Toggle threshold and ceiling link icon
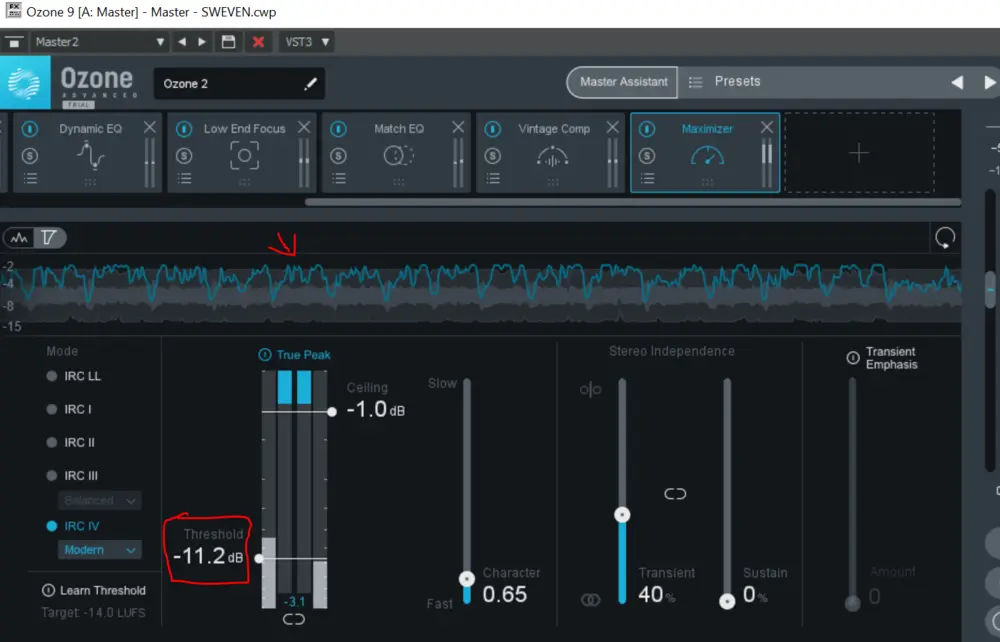Image resolution: width=1000 pixels, height=642 pixels. tap(294, 619)
